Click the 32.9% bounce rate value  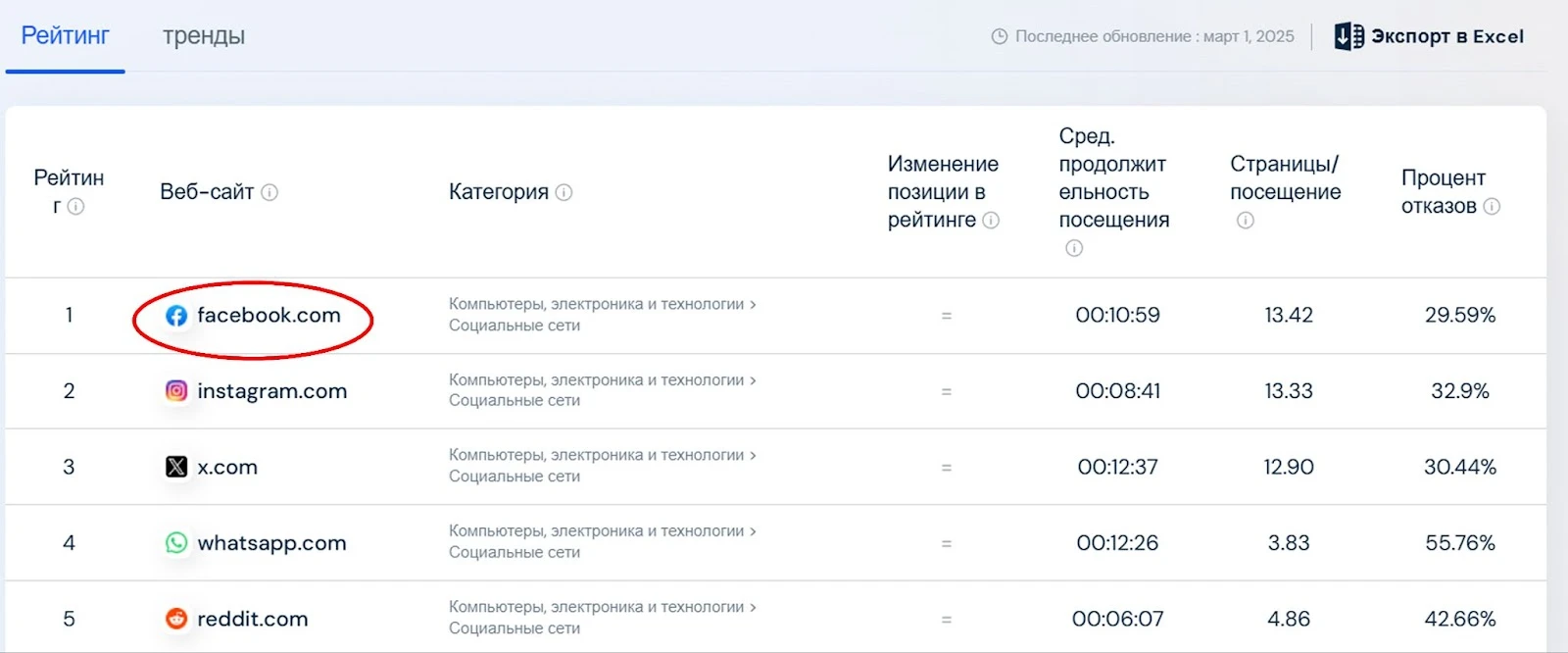pyautogui.click(x=1460, y=391)
